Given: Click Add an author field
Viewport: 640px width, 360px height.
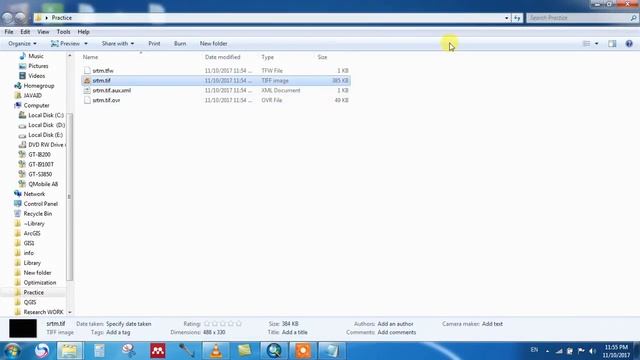Looking at the screenshot, I should pyautogui.click(x=395, y=324).
